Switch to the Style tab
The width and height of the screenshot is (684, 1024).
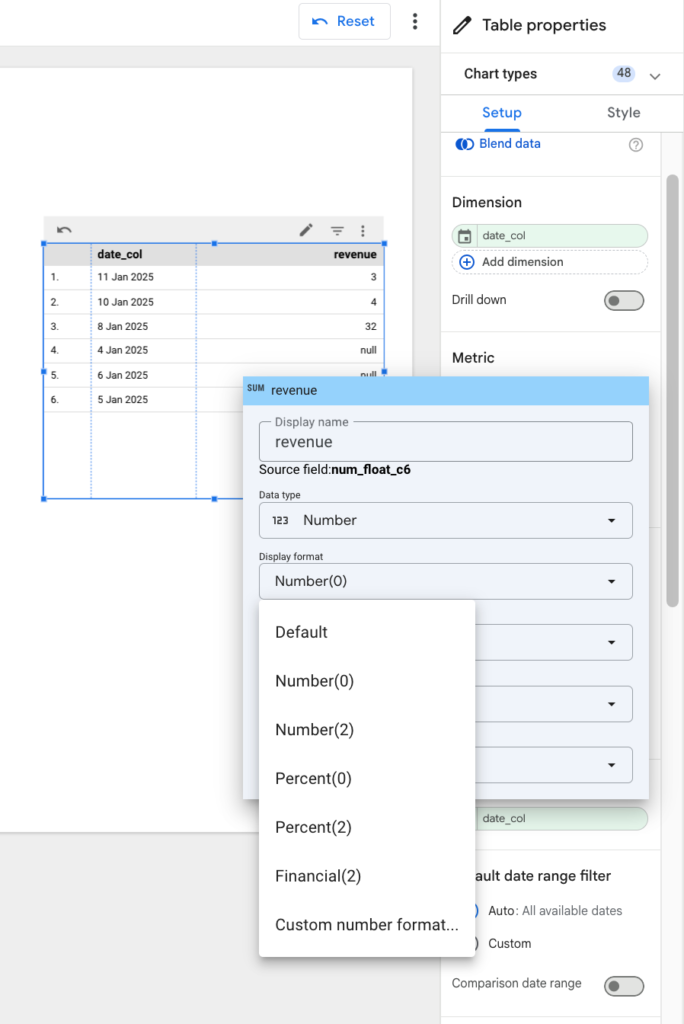pyautogui.click(x=623, y=113)
